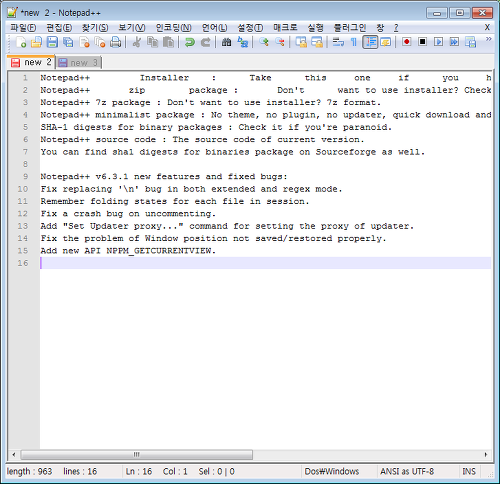Viewport: 500px width, 484px height.
Task: Toggle the indent guide icon
Action: (370, 42)
